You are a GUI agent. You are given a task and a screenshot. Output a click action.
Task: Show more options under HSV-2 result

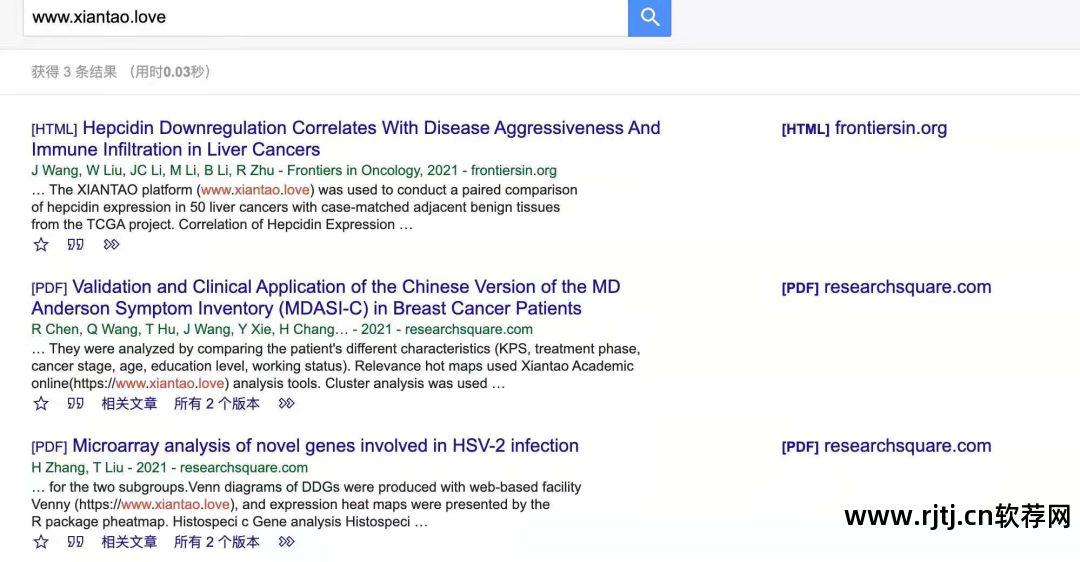pyautogui.click(x=287, y=542)
